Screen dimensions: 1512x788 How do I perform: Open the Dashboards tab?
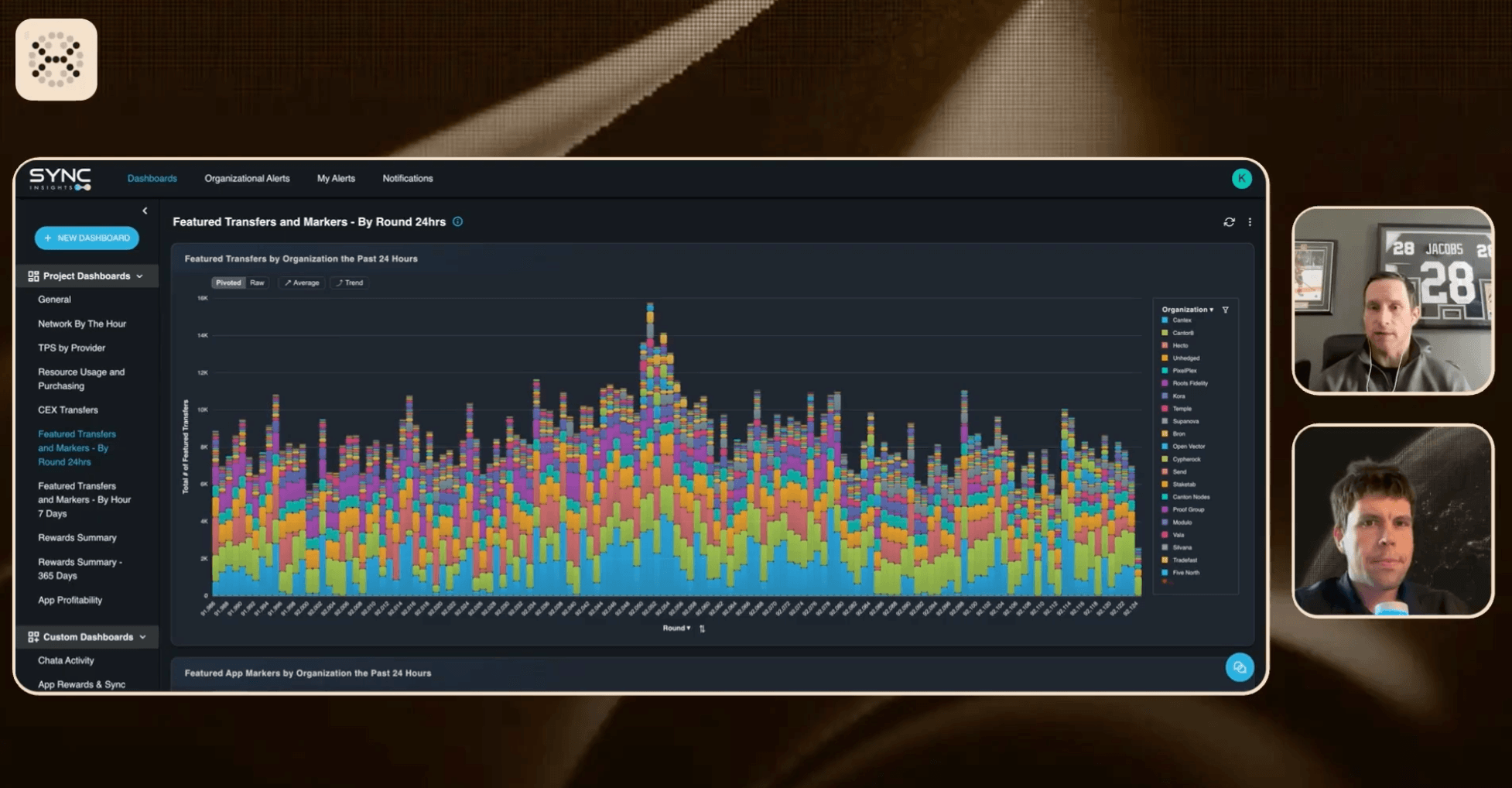point(152,179)
